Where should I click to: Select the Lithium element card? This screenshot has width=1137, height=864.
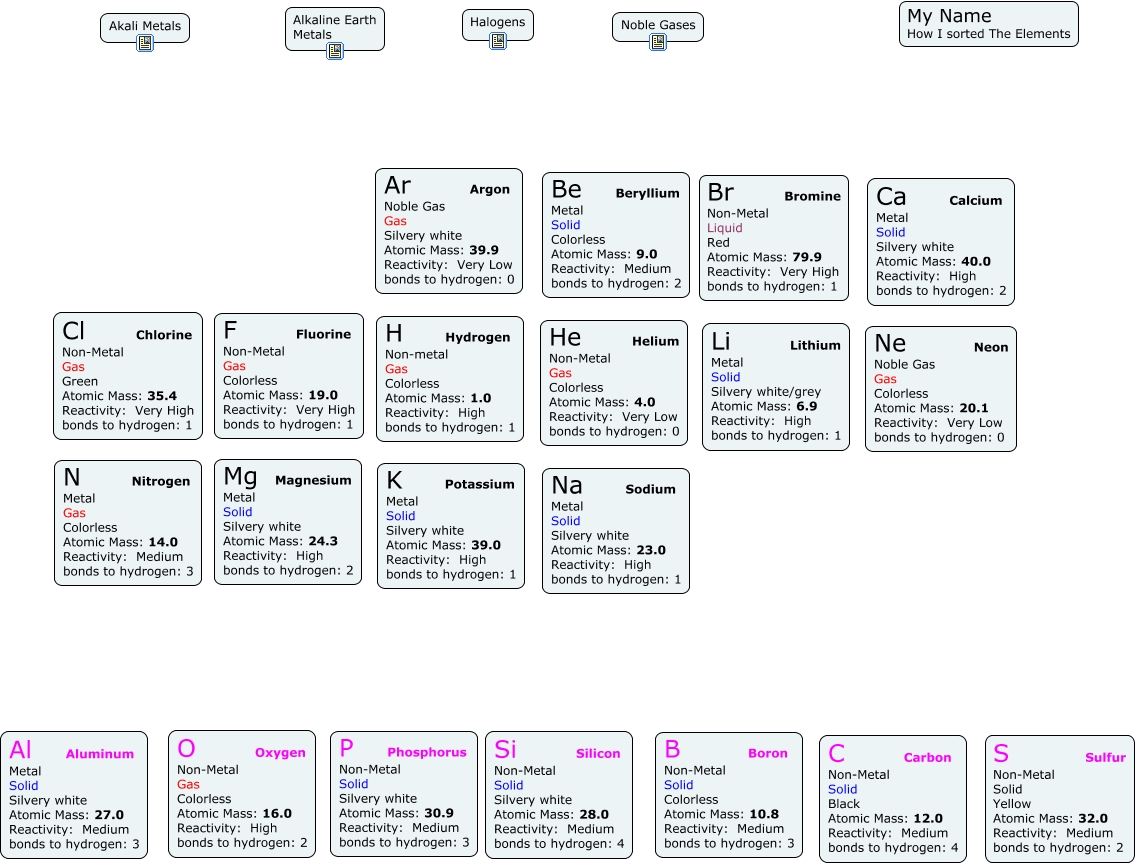point(775,387)
